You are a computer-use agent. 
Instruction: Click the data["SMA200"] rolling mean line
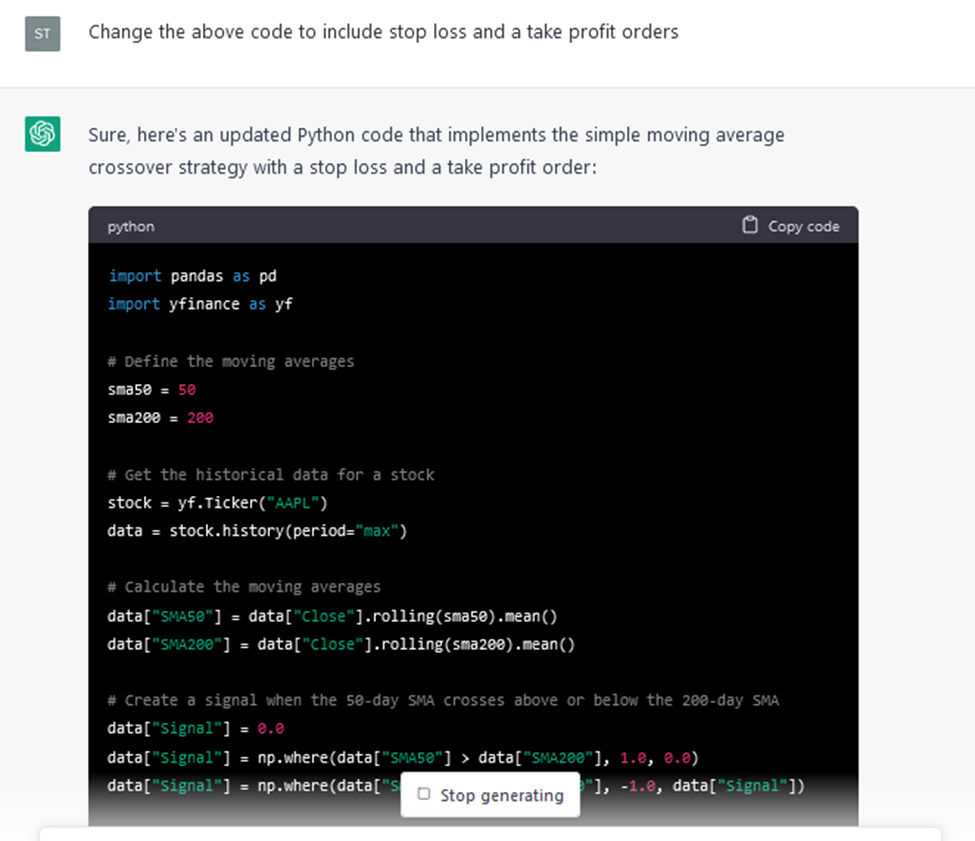click(341, 645)
